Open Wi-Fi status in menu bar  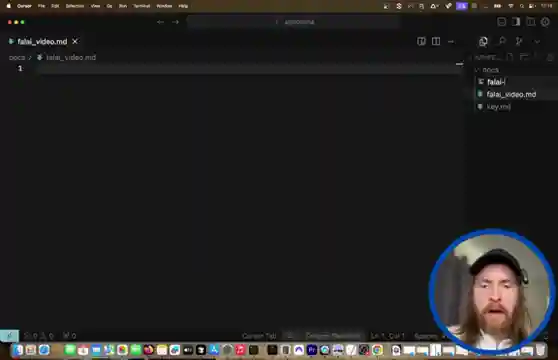coord(511,6)
